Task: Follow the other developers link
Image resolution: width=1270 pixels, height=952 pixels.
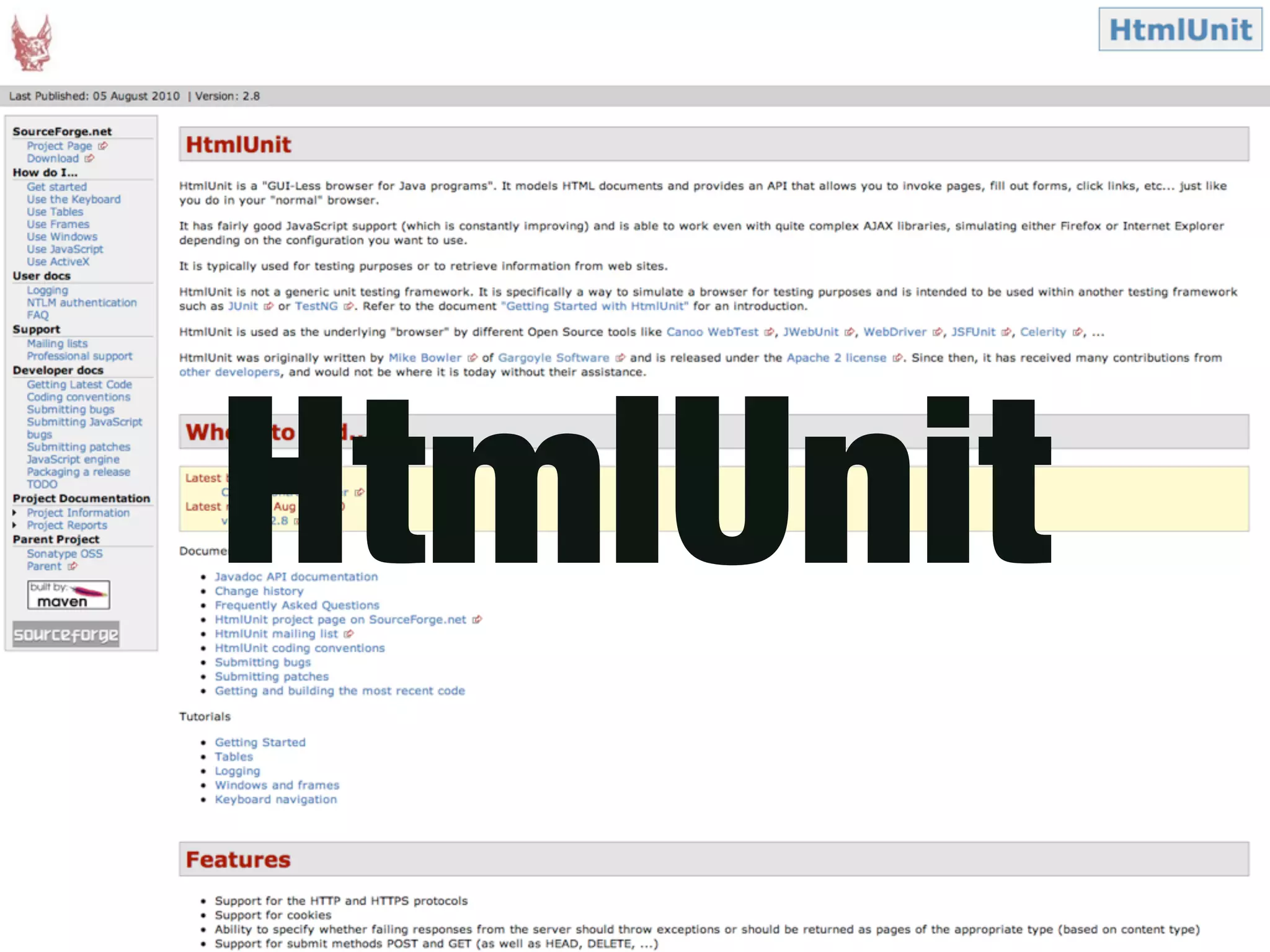Action: click(229, 372)
